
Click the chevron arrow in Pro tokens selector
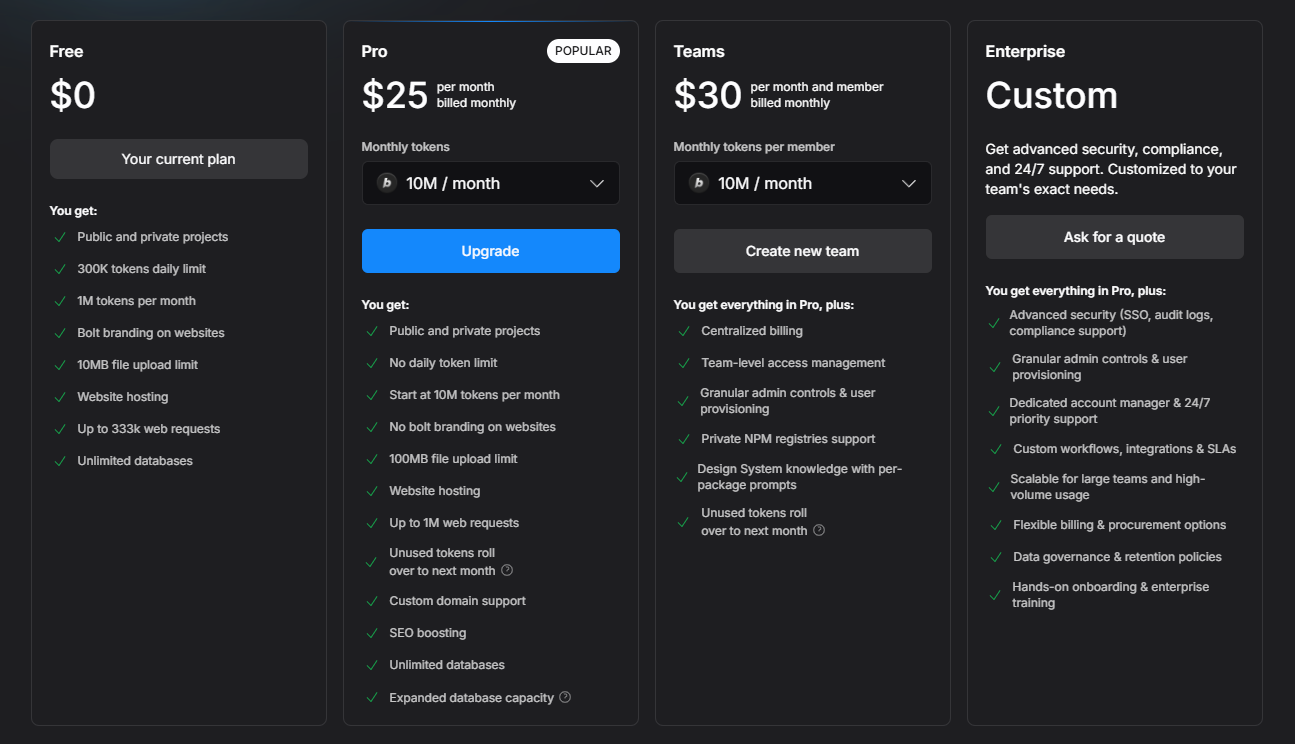tap(597, 183)
